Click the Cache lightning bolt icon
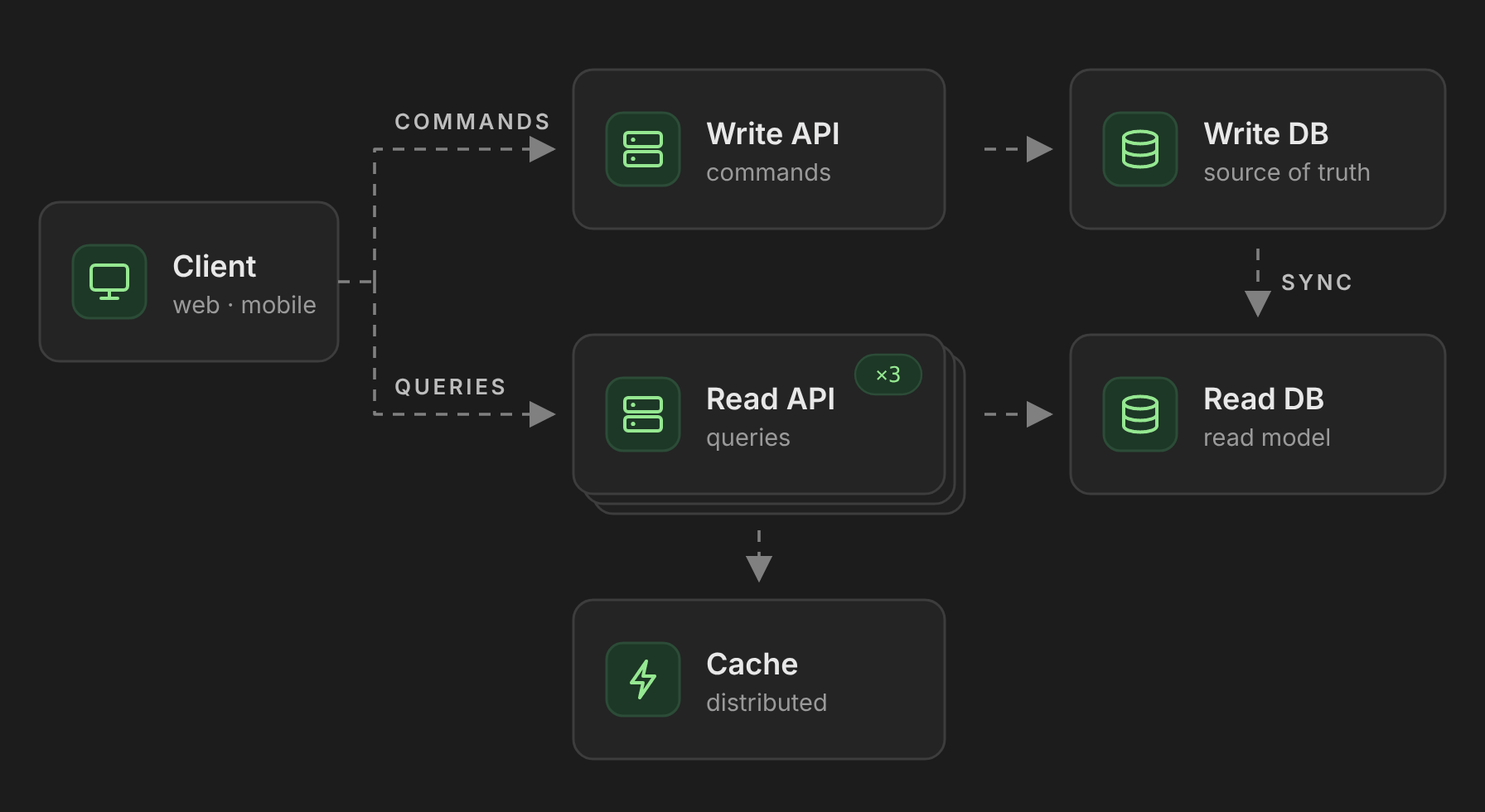 (643, 679)
